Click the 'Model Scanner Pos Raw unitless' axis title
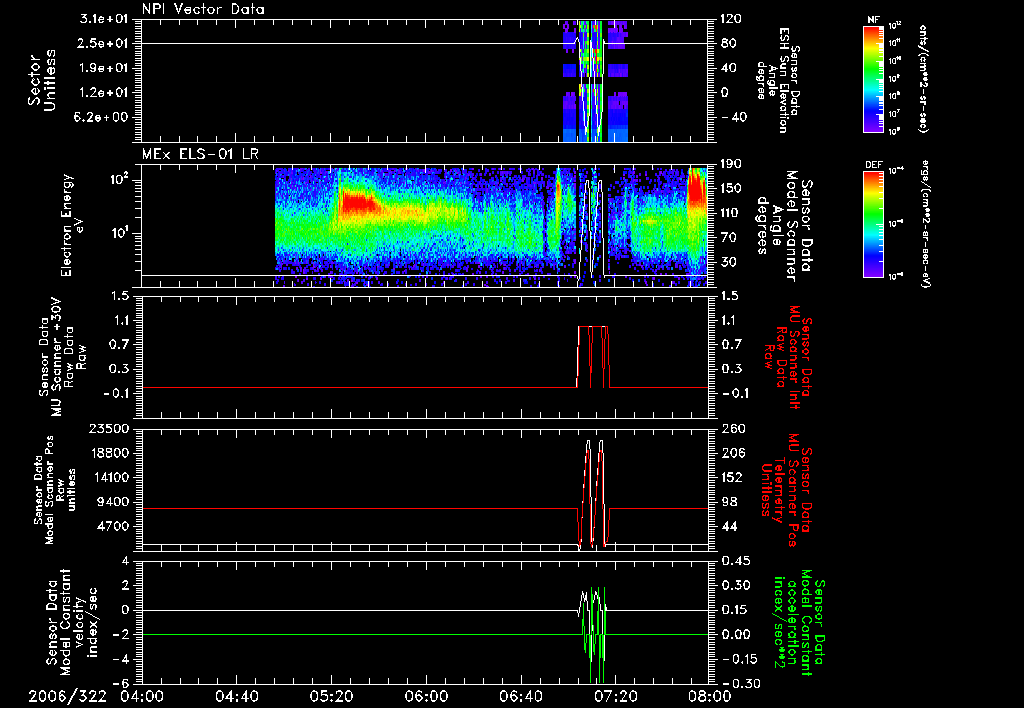 [54, 490]
